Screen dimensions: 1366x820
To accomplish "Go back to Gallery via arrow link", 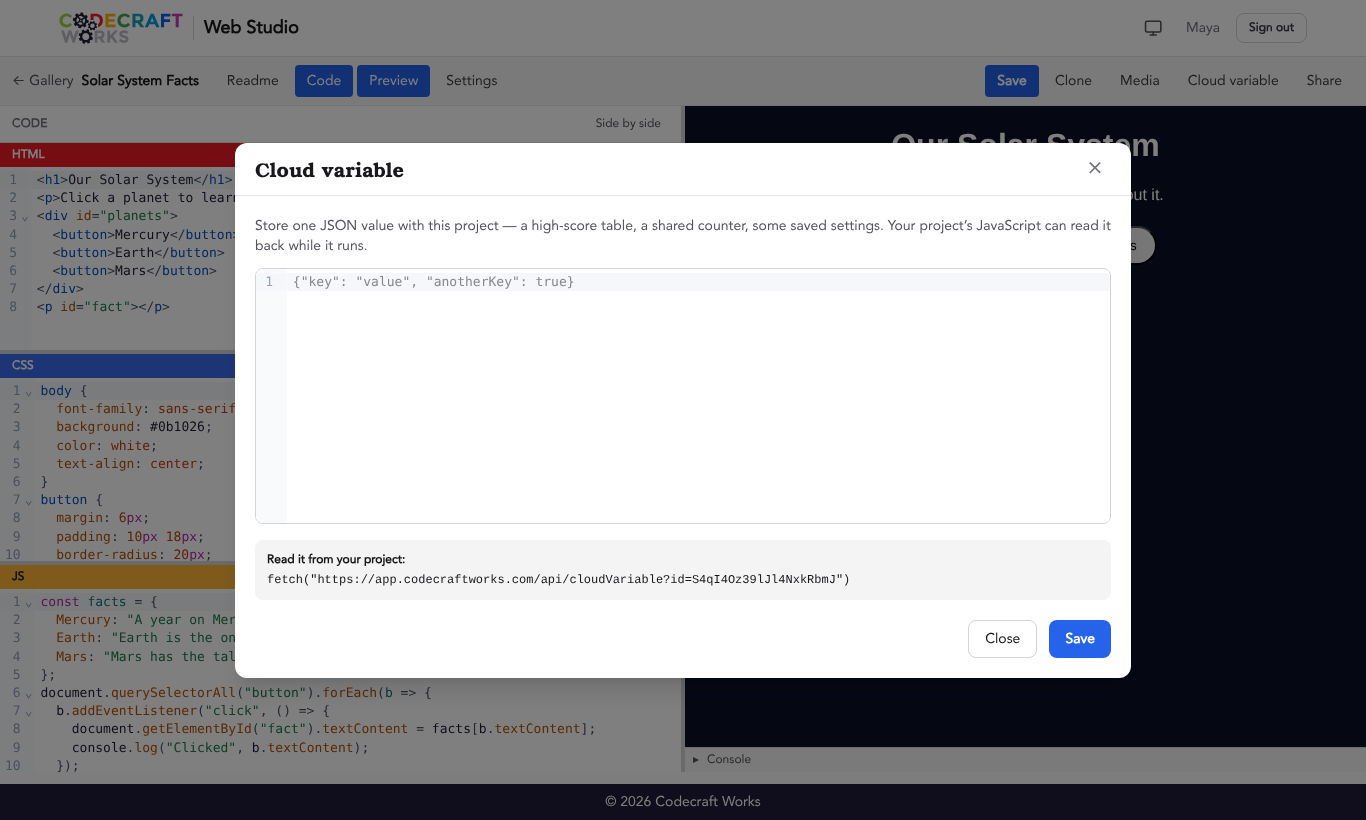I will [43, 80].
